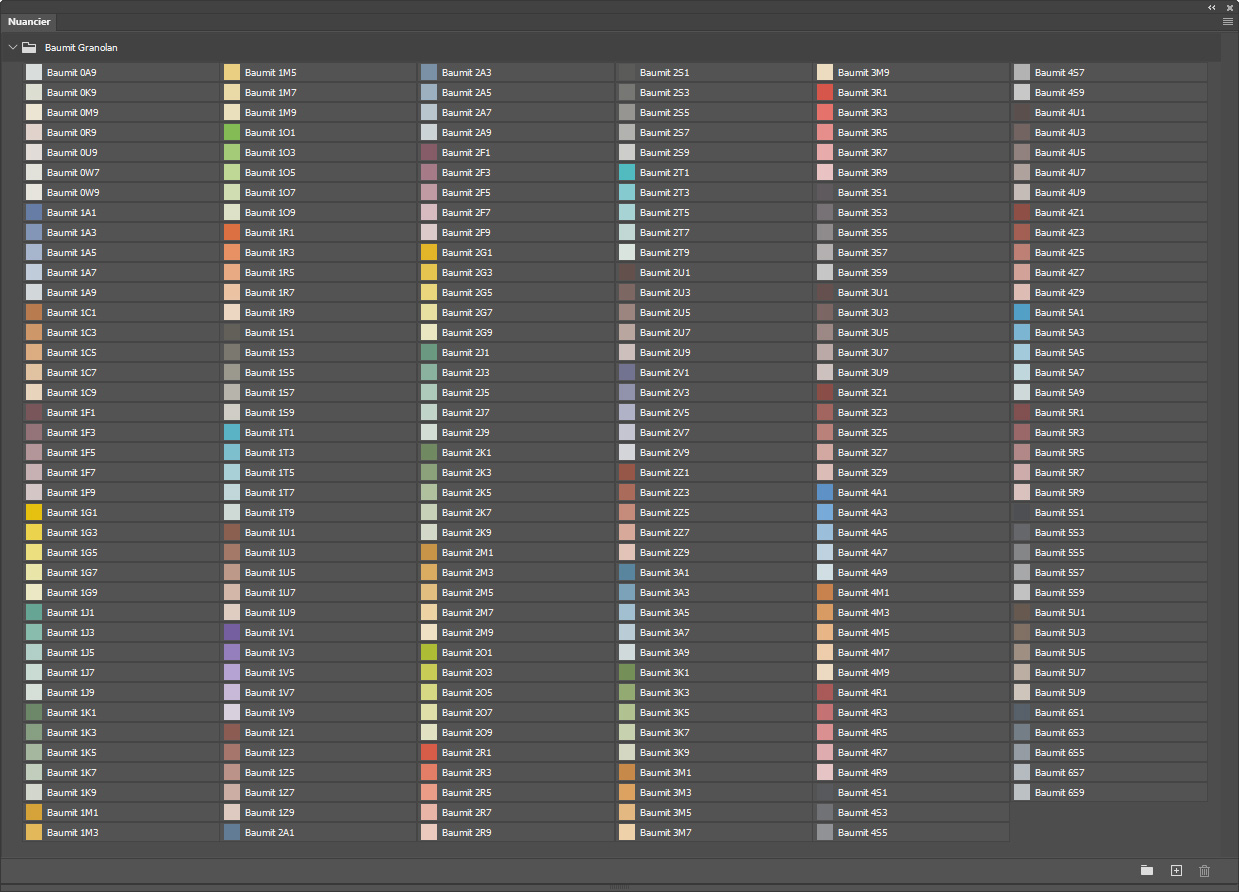Click the "Baumit 1K5" swatch name
The width and height of the screenshot is (1239, 892).
click(x=72, y=752)
